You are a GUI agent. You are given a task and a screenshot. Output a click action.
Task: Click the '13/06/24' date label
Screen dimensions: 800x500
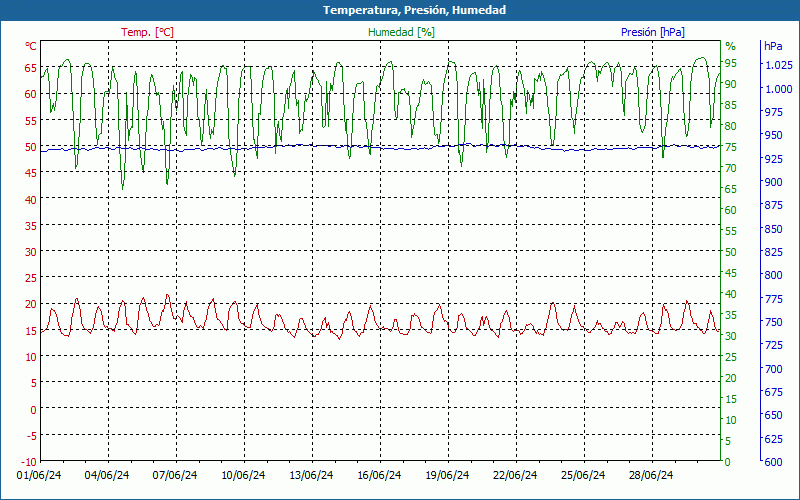pyautogui.click(x=311, y=476)
